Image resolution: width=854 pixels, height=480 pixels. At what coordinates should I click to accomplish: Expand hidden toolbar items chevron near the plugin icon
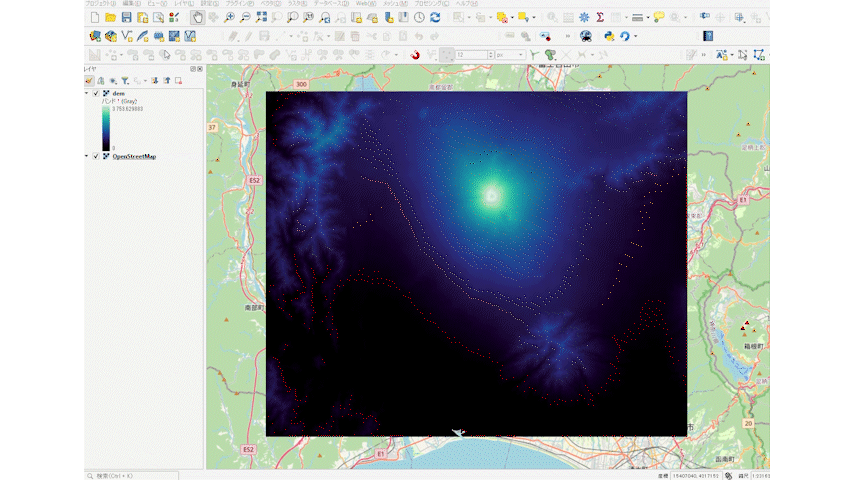tap(568, 36)
